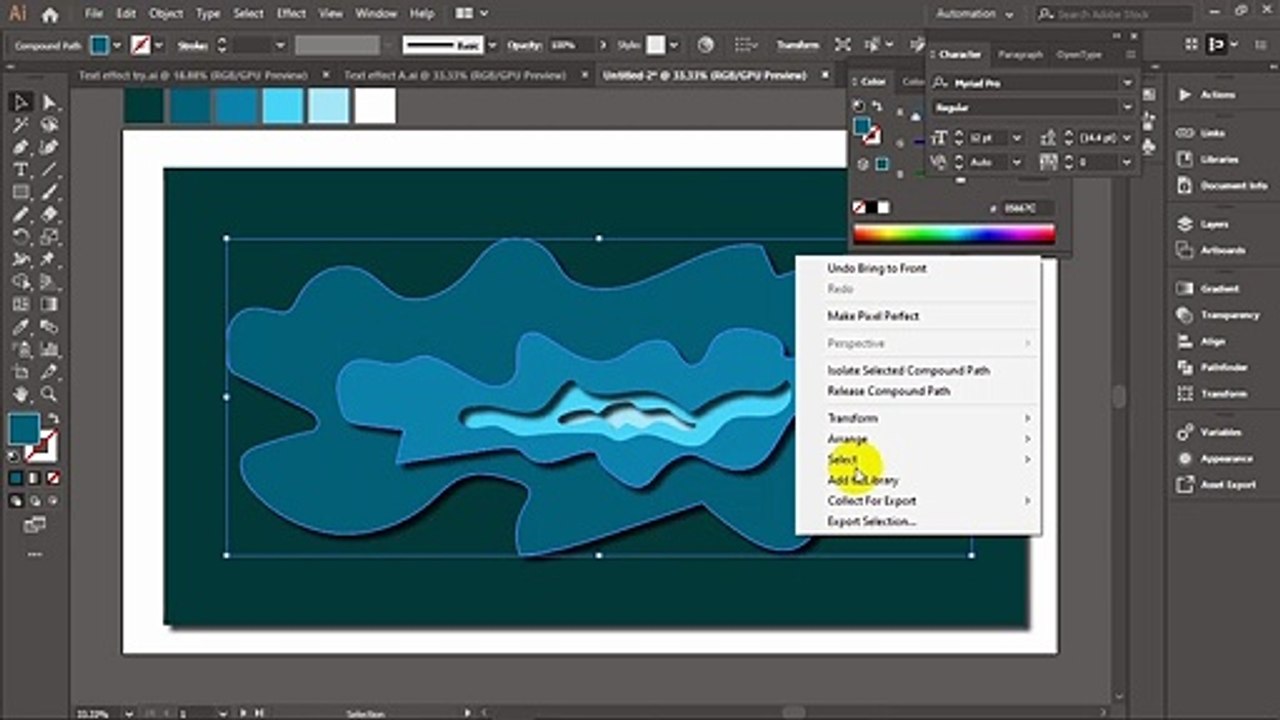
Task: Activate the Hand tool
Action: pos(20,394)
